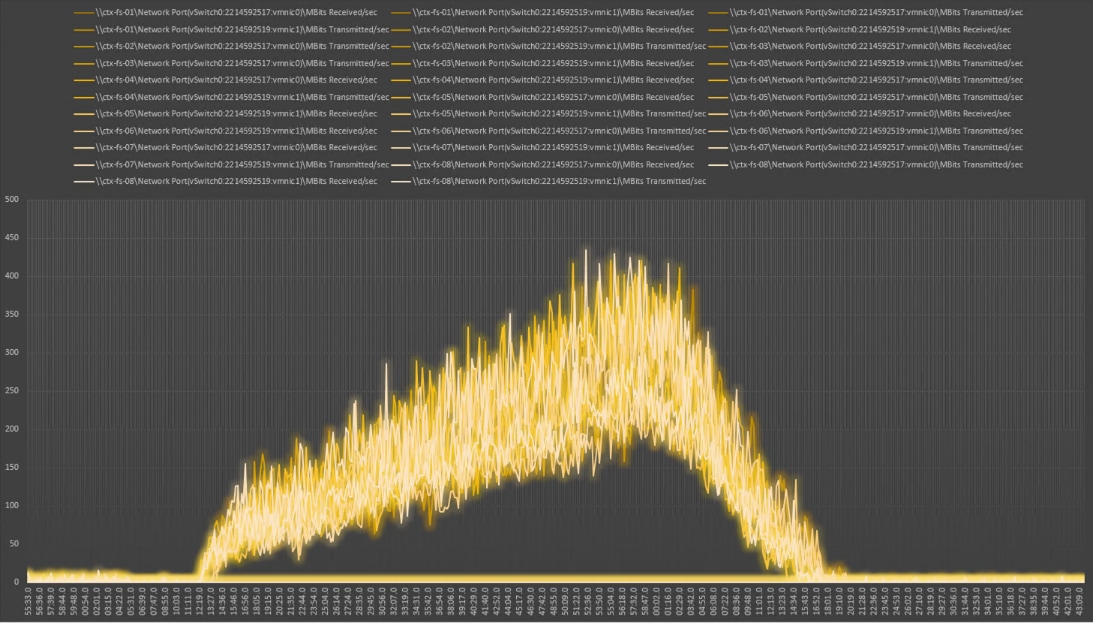The height and width of the screenshot is (623, 1093).
Task: Click the 400 label on the vertical axis
Action: 12,276
